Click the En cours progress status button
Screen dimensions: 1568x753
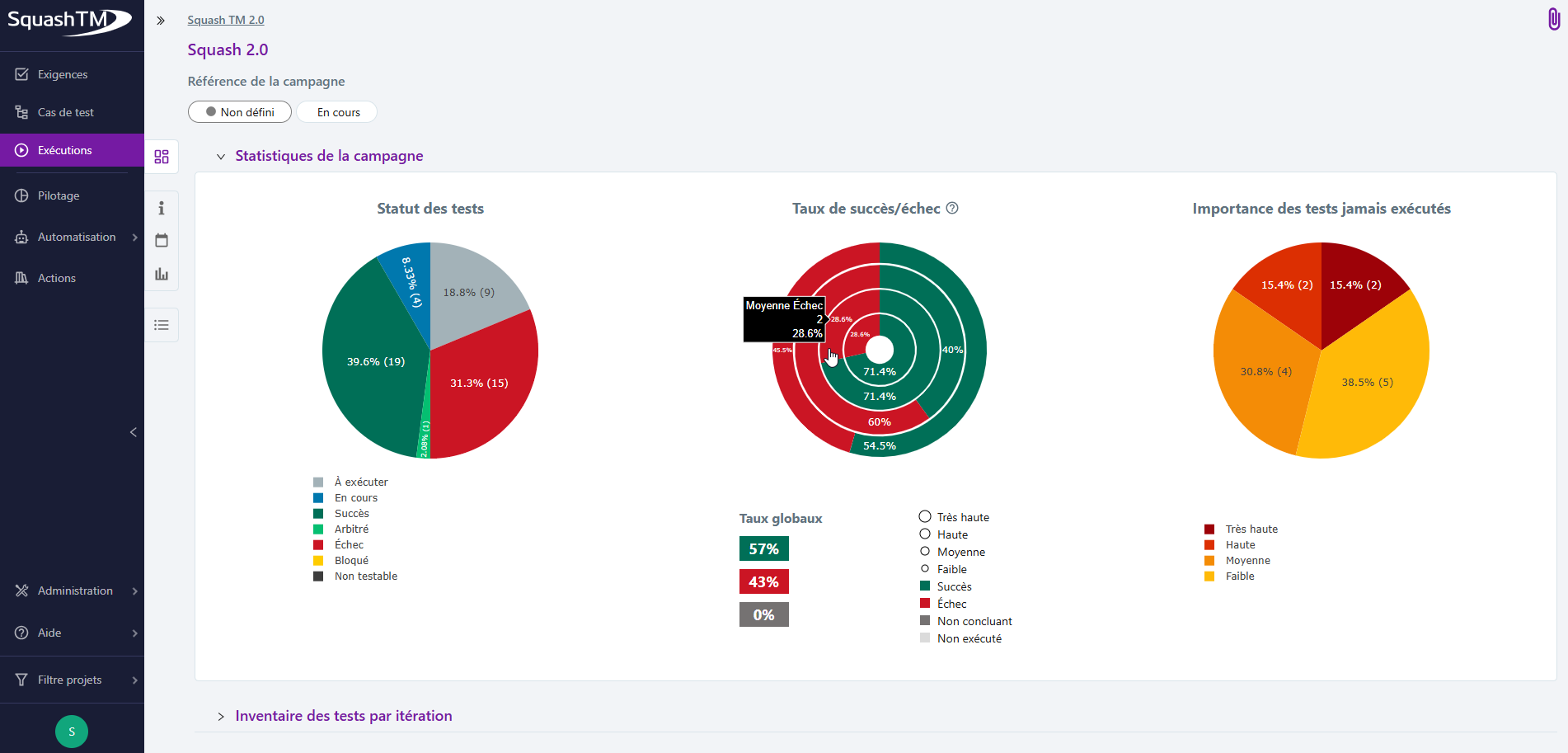click(338, 112)
